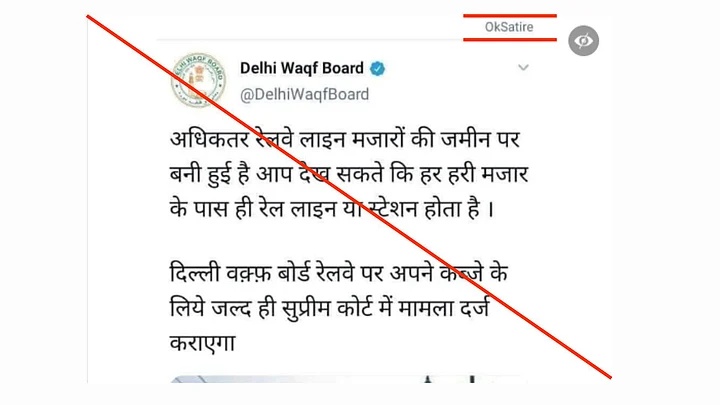Open the Delhi Waqf Board profile avatar
720x405 pixels.
(198, 80)
